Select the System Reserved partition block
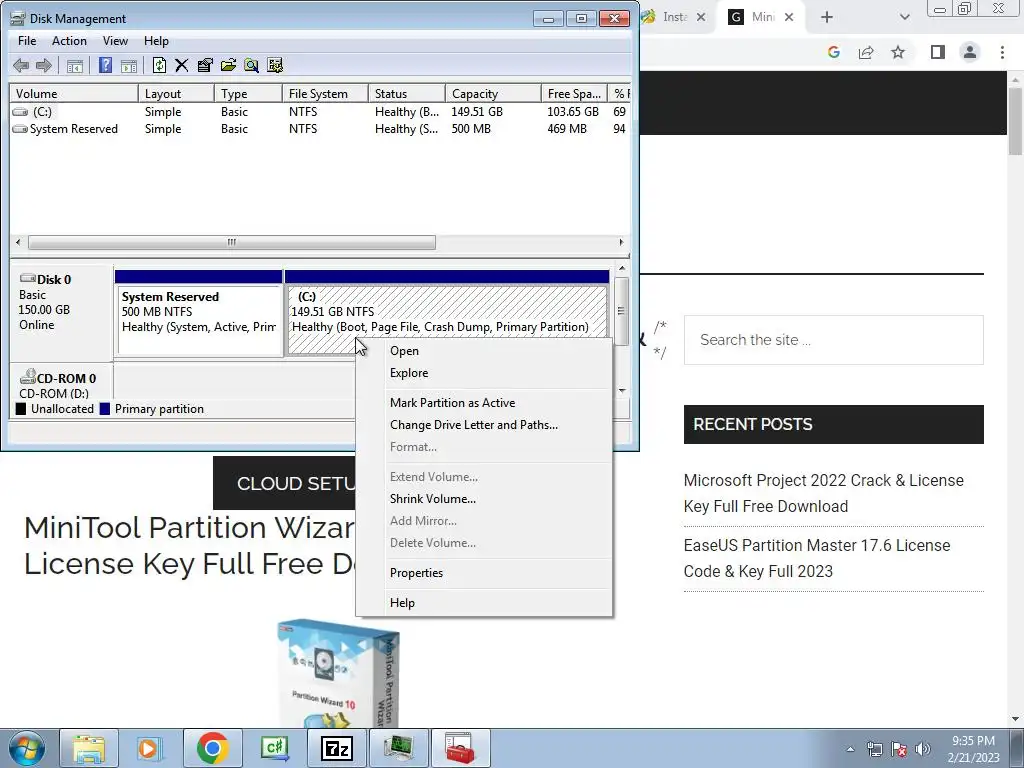The height and width of the screenshot is (768, 1024). click(199, 320)
